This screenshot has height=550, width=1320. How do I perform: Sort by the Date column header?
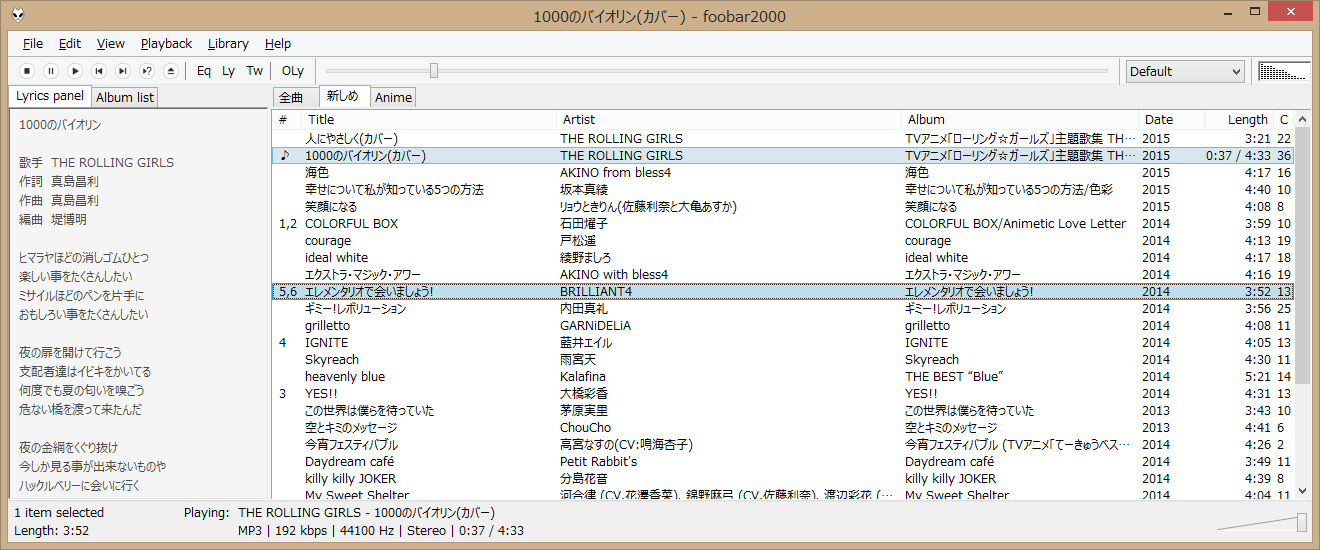coord(1171,119)
